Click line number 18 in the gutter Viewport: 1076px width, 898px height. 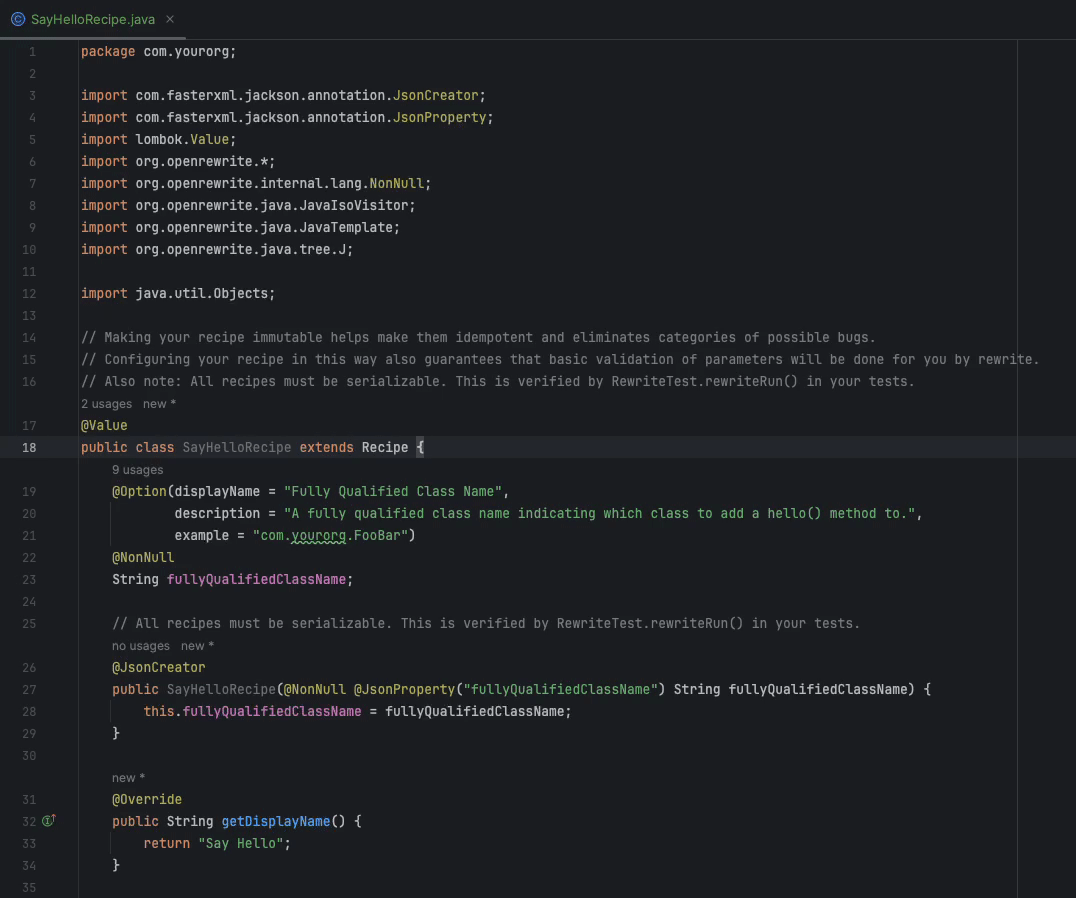pyautogui.click(x=29, y=447)
